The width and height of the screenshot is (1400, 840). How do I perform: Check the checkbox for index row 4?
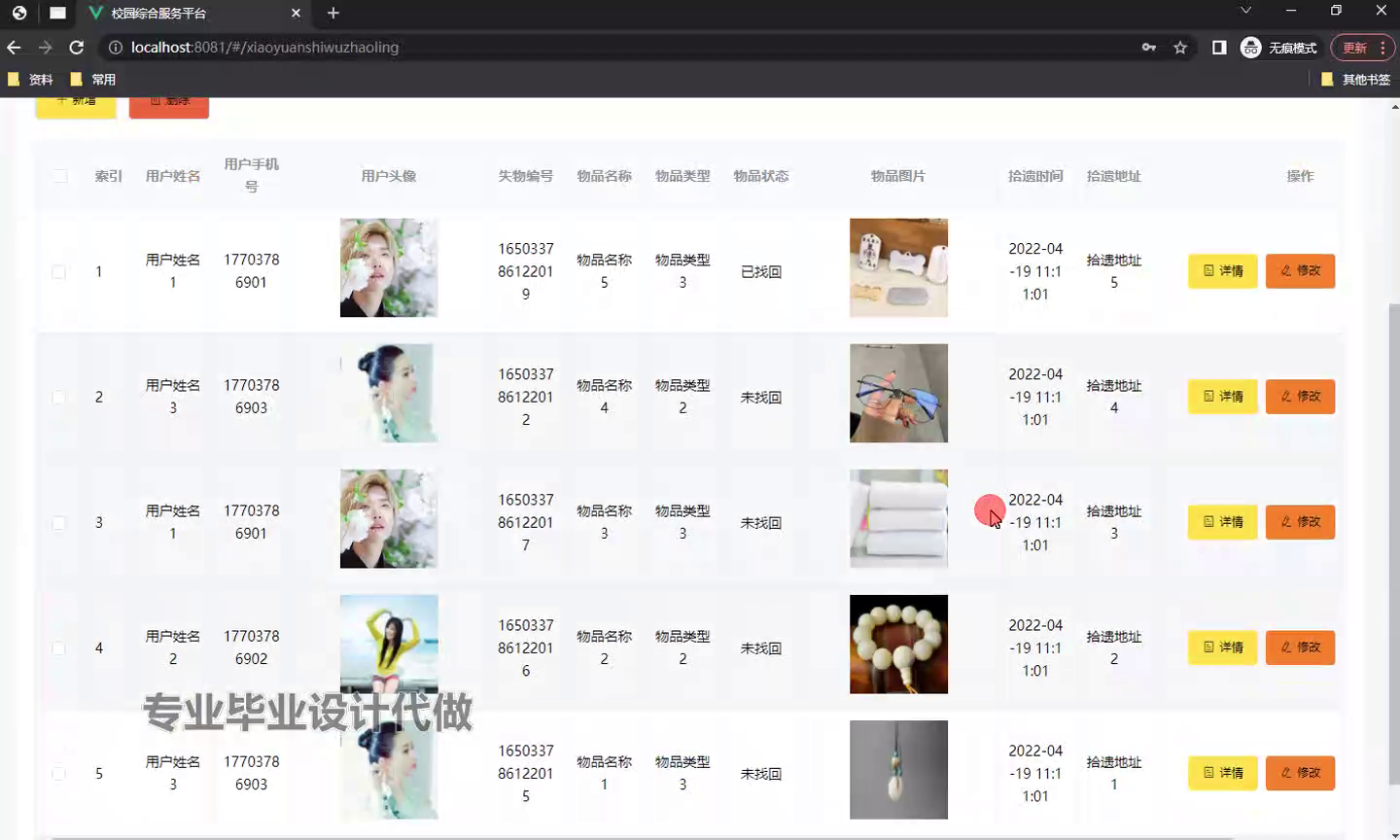[x=58, y=647]
